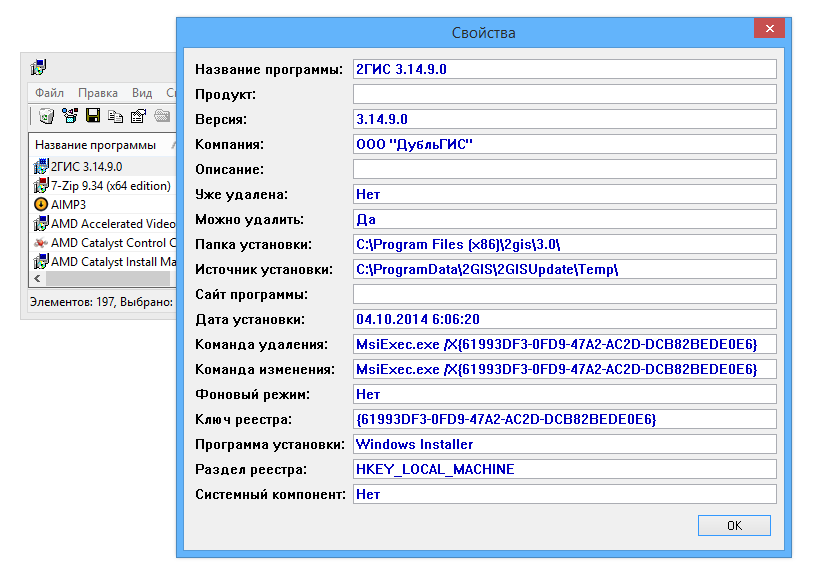
Task: Select the AMD Catalyst Control entry
Action: (113, 243)
